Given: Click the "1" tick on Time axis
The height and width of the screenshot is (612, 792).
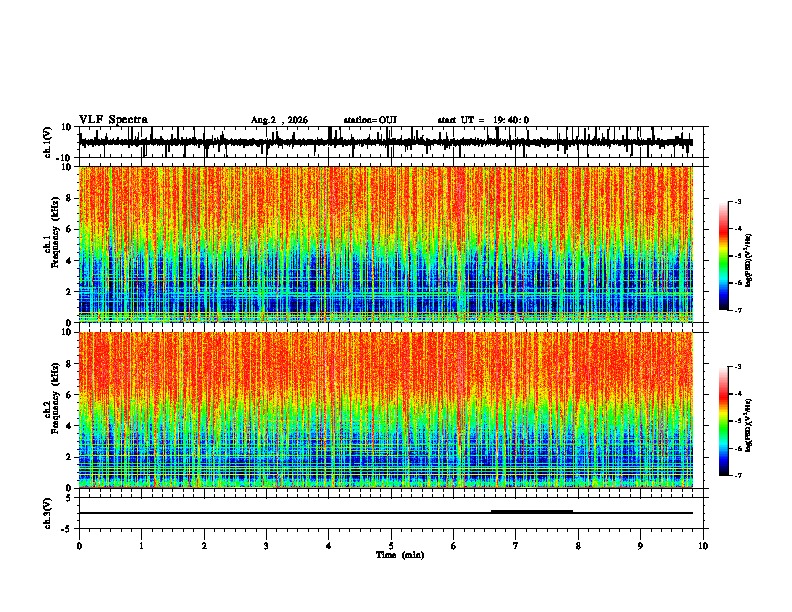Looking at the screenshot, I should click(x=141, y=546).
